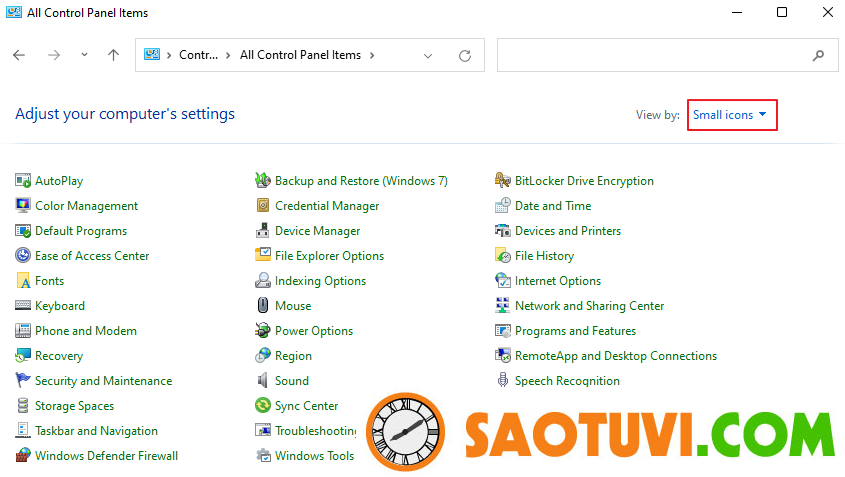
Task: Click the Windows Defender Firewall icon
Action: (23, 455)
